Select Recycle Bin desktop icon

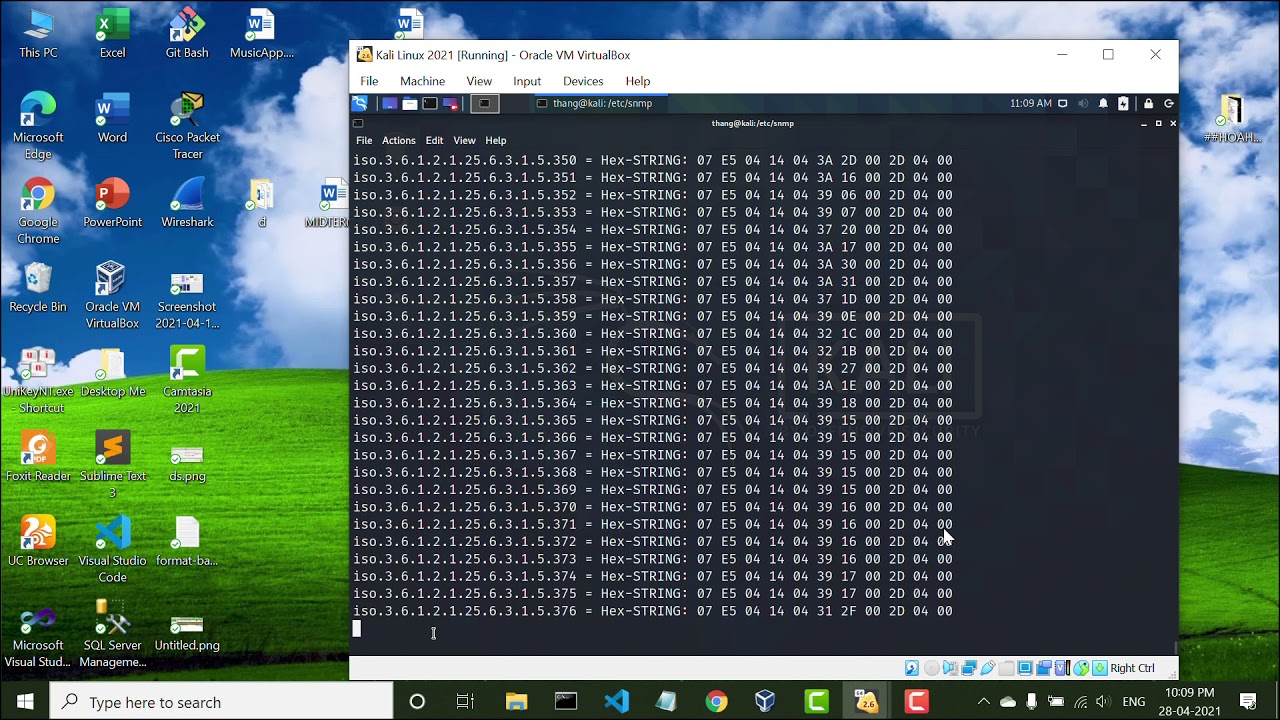click(38, 288)
